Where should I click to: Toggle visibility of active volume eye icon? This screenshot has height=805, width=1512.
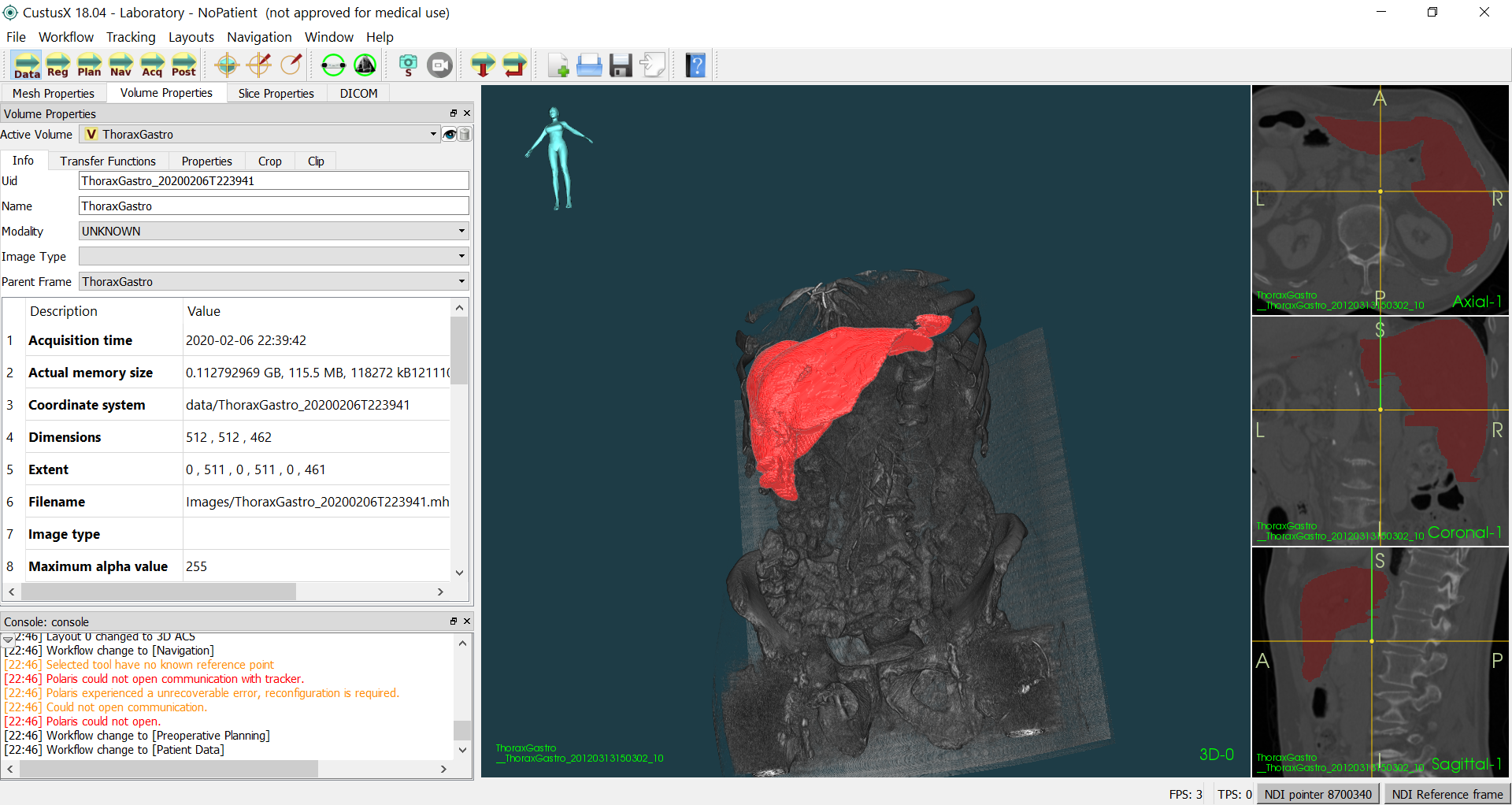tap(449, 135)
